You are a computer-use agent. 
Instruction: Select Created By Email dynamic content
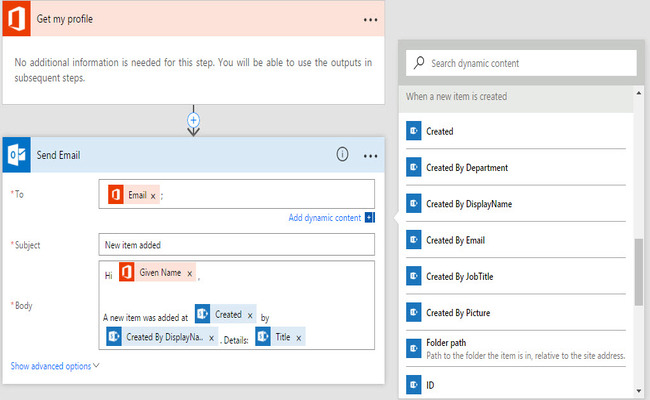coord(456,240)
